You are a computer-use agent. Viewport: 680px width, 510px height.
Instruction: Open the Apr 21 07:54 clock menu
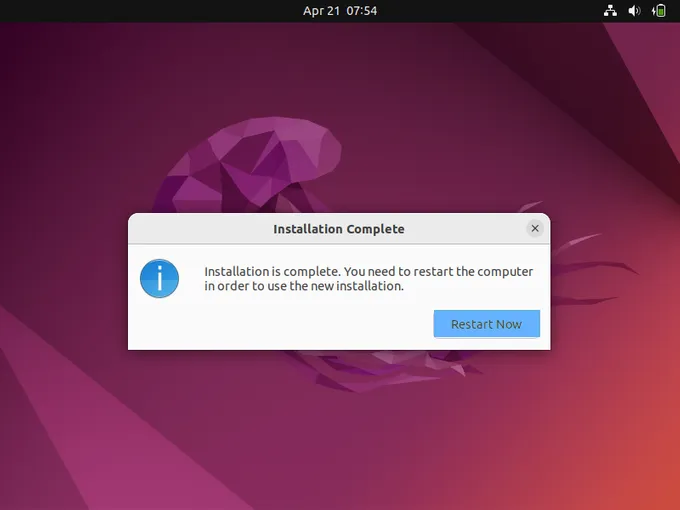click(x=340, y=11)
